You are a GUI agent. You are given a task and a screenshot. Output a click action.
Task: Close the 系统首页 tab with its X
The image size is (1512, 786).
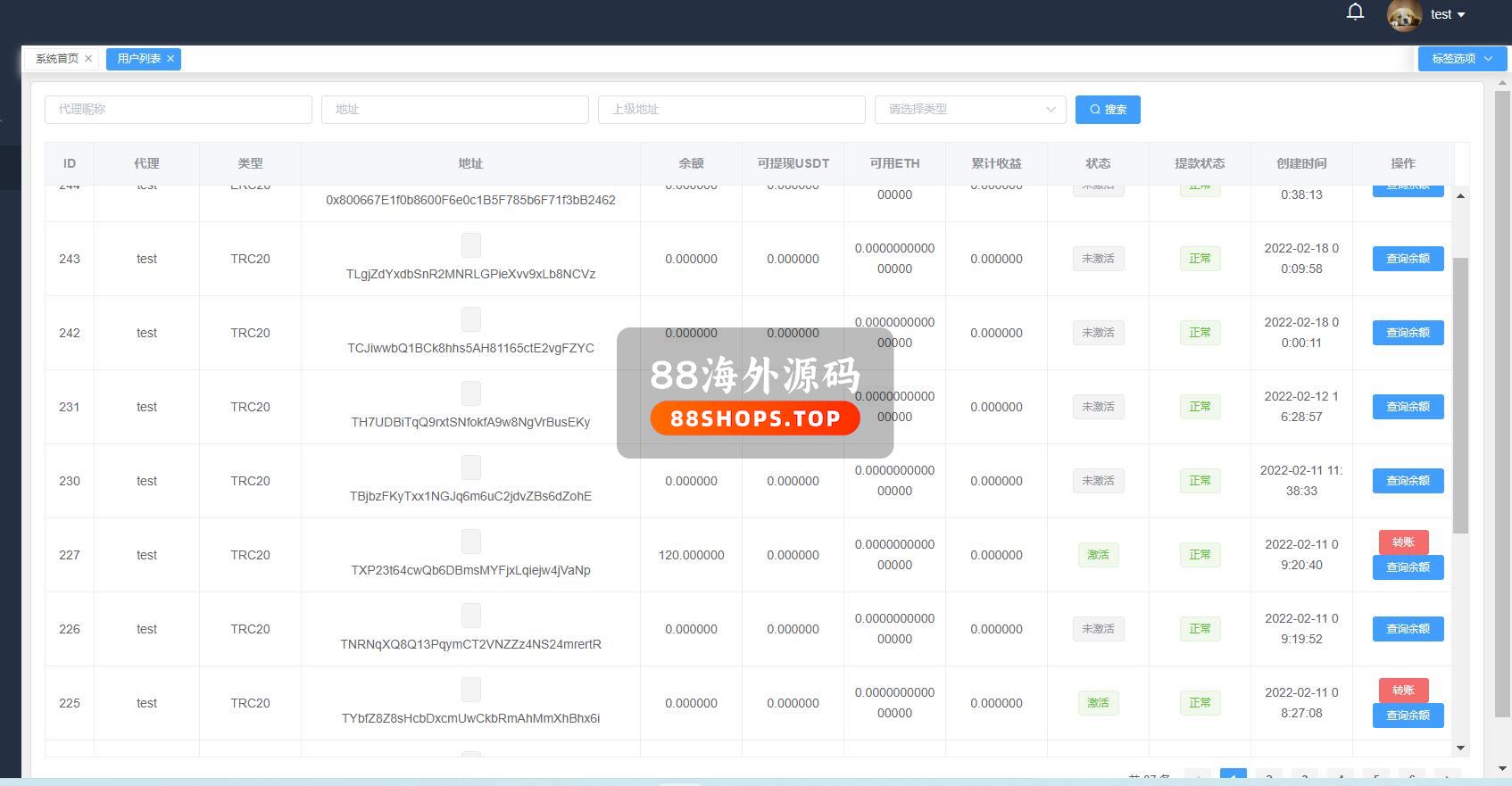pos(88,59)
